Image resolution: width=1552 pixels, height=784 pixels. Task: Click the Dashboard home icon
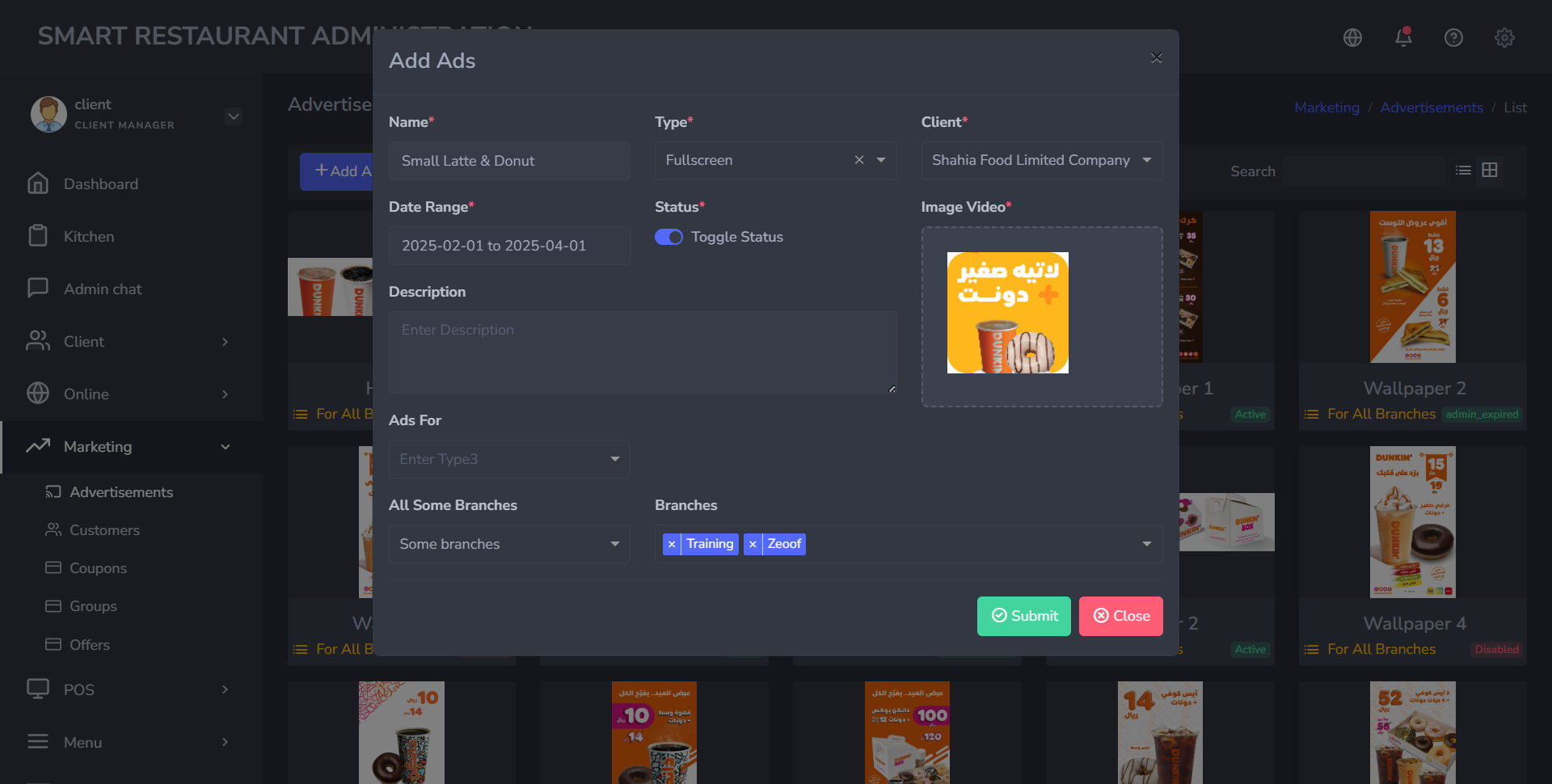click(38, 183)
